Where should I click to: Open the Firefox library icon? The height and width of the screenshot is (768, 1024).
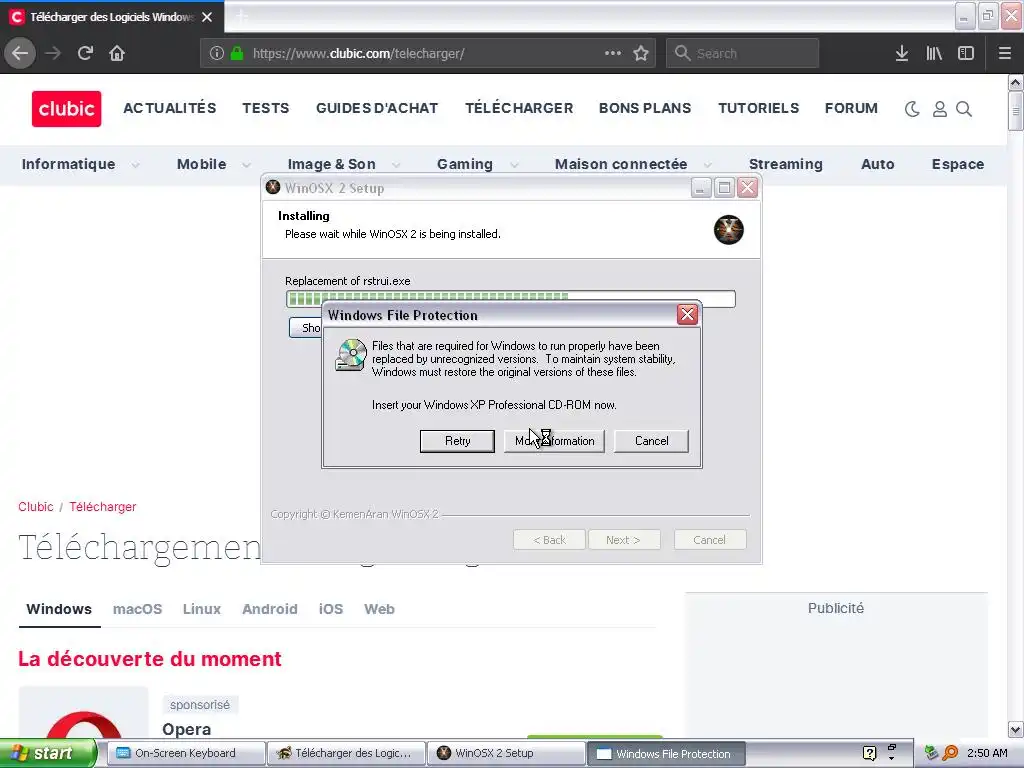(934, 53)
